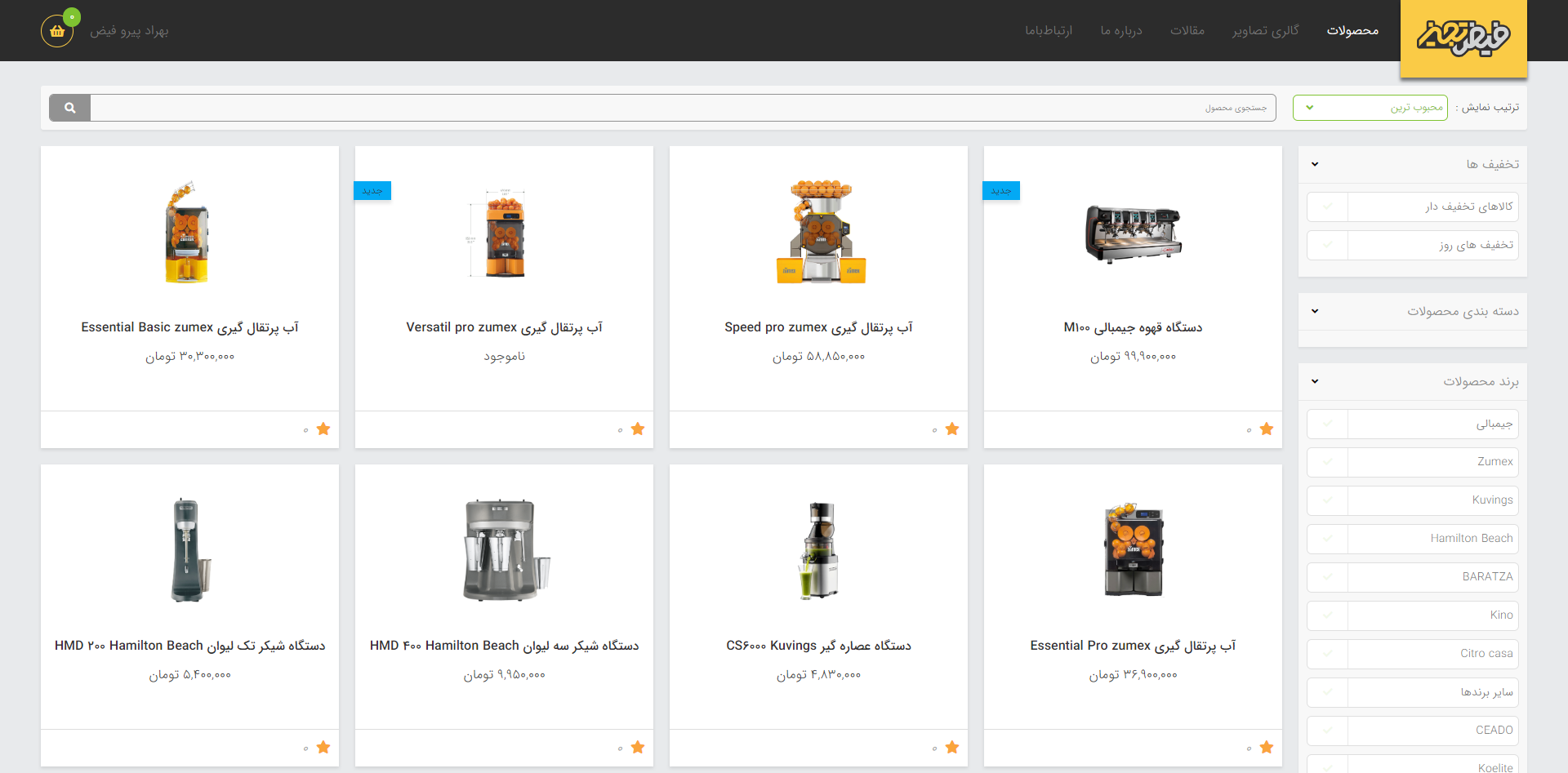Viewport: 1568px width, 773px height.
Task: Click Speed pro zumex juicer image
Action: coord(820,233)
